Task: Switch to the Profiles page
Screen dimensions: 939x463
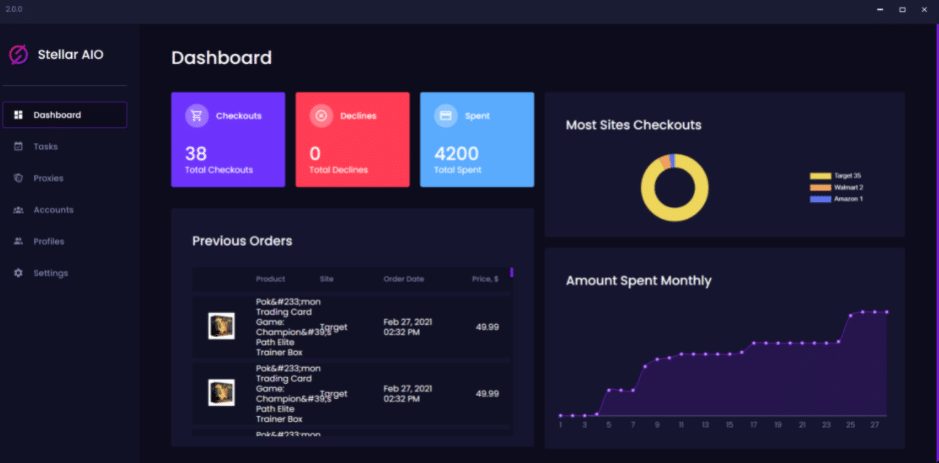Action: tap(65, 241)
